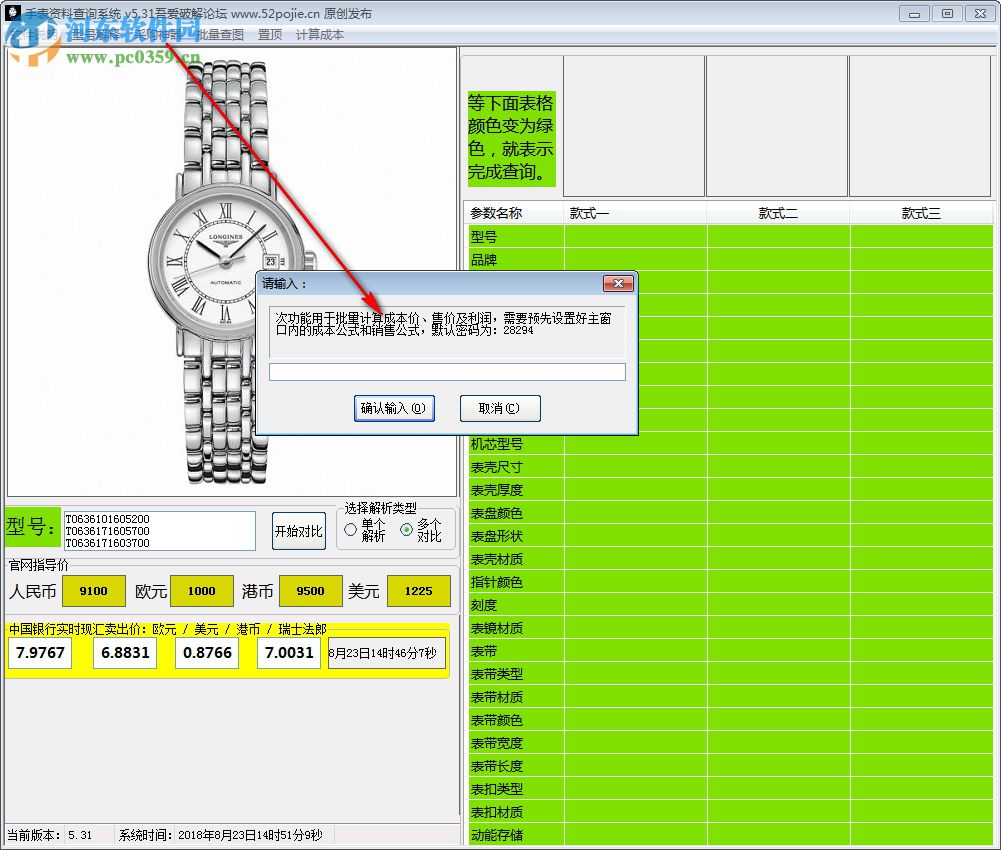Click the 美元 price field showing 1225
This screenshot has width=1001, height=850.
pos(418,591)
